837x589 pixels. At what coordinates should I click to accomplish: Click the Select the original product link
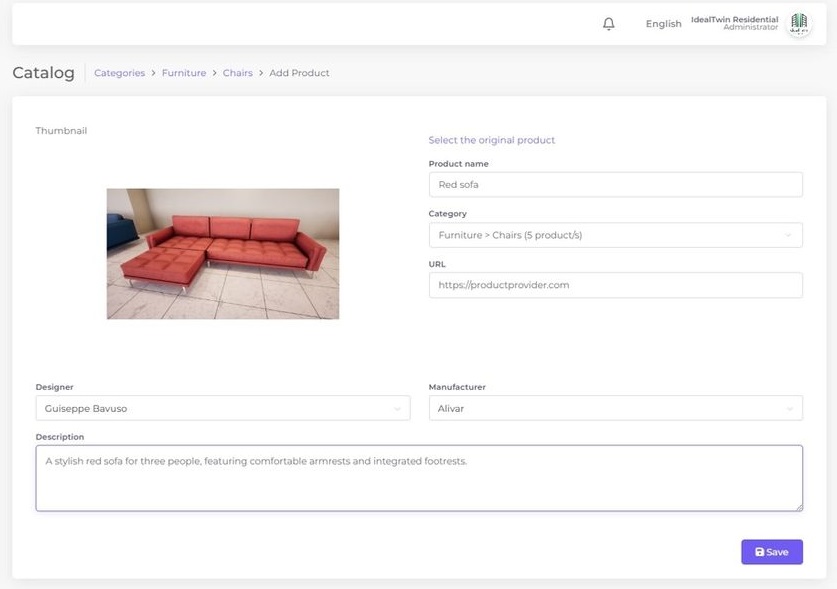pyautogui.click(x=491, y=140)
